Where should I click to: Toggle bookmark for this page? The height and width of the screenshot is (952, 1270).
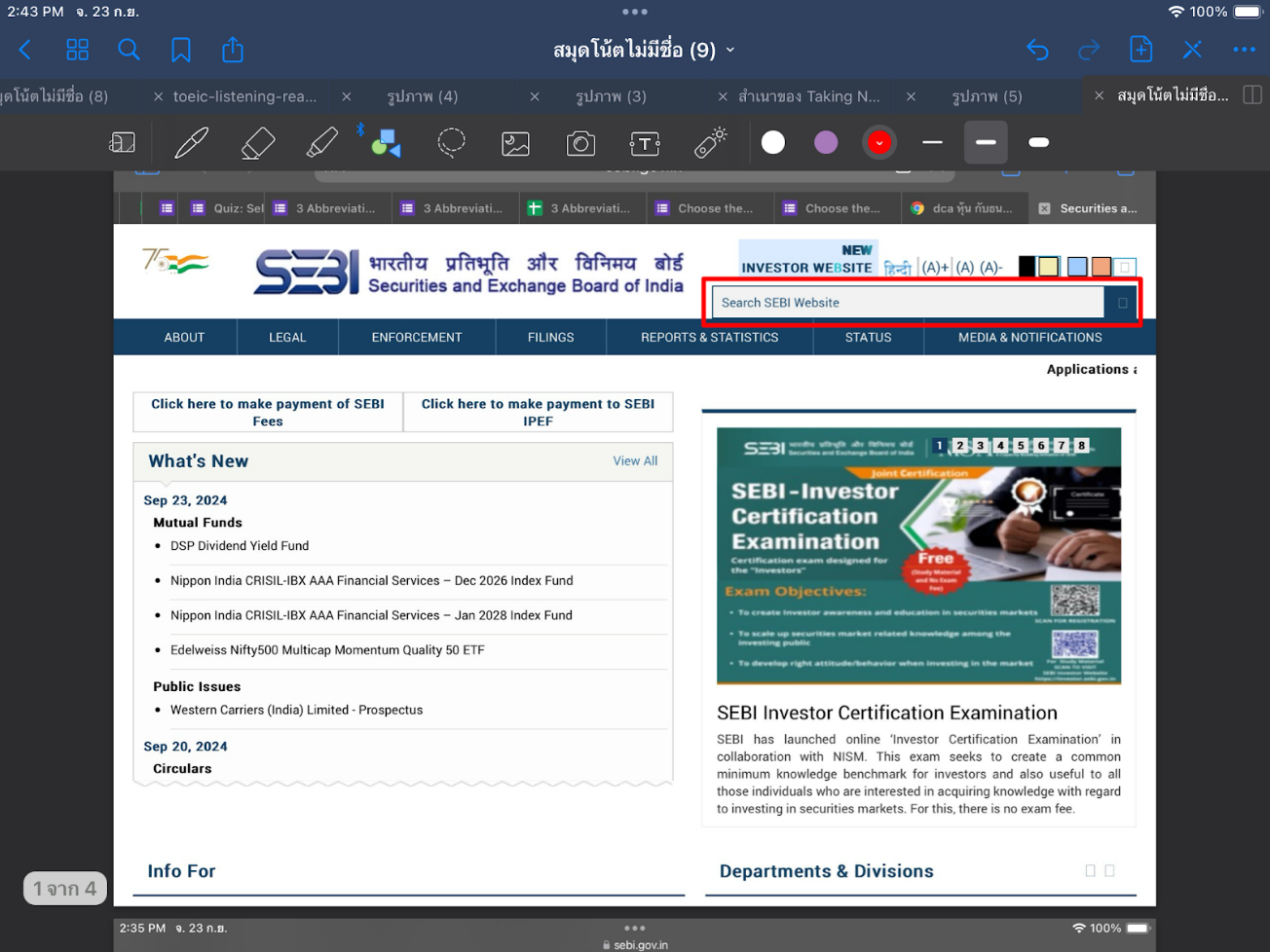pos(181,50)
